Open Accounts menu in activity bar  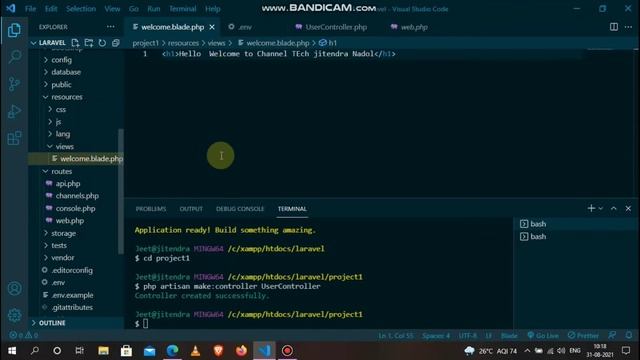[x=14, y=289]
